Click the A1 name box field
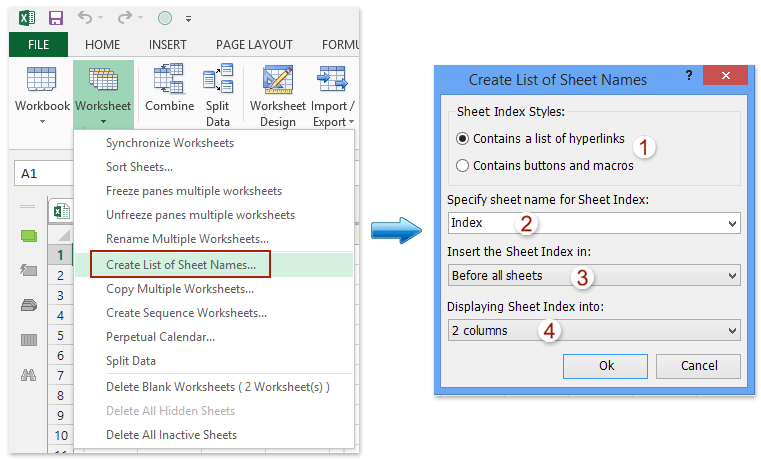 (40, 173)
